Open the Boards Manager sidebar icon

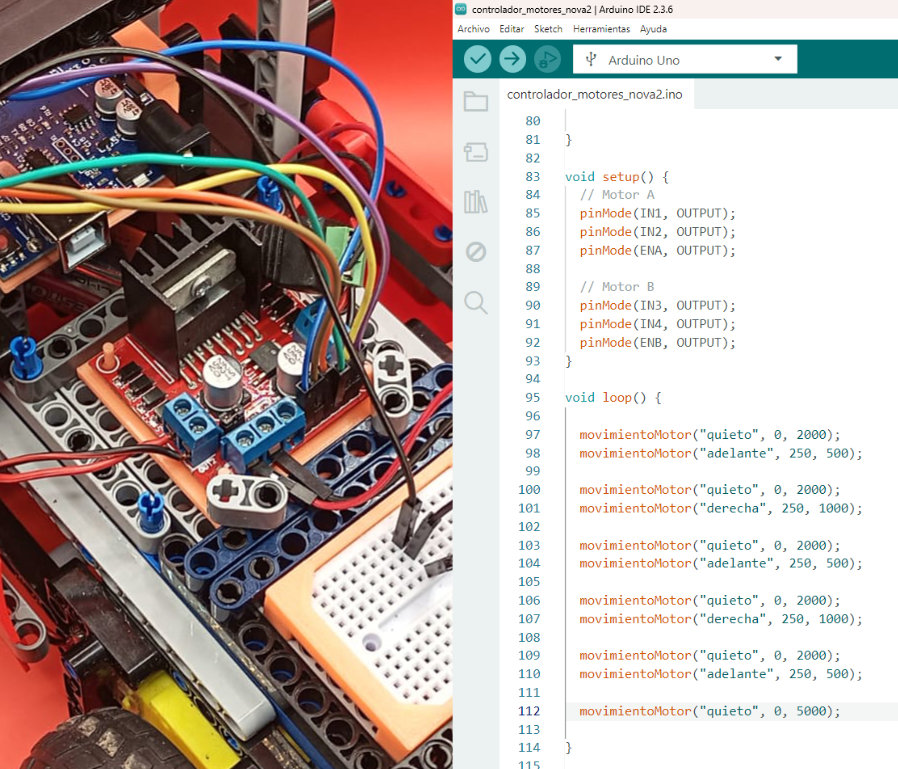pyautogui.click(x=476, y=152)
